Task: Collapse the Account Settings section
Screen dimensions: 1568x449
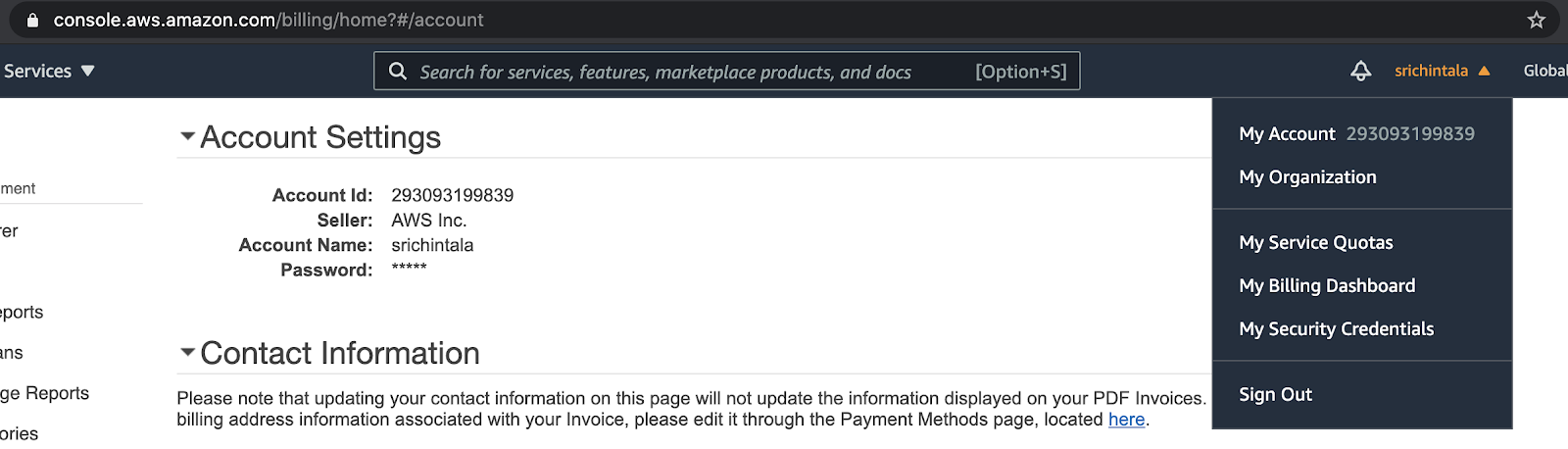Action: click(x=187, y=136)
